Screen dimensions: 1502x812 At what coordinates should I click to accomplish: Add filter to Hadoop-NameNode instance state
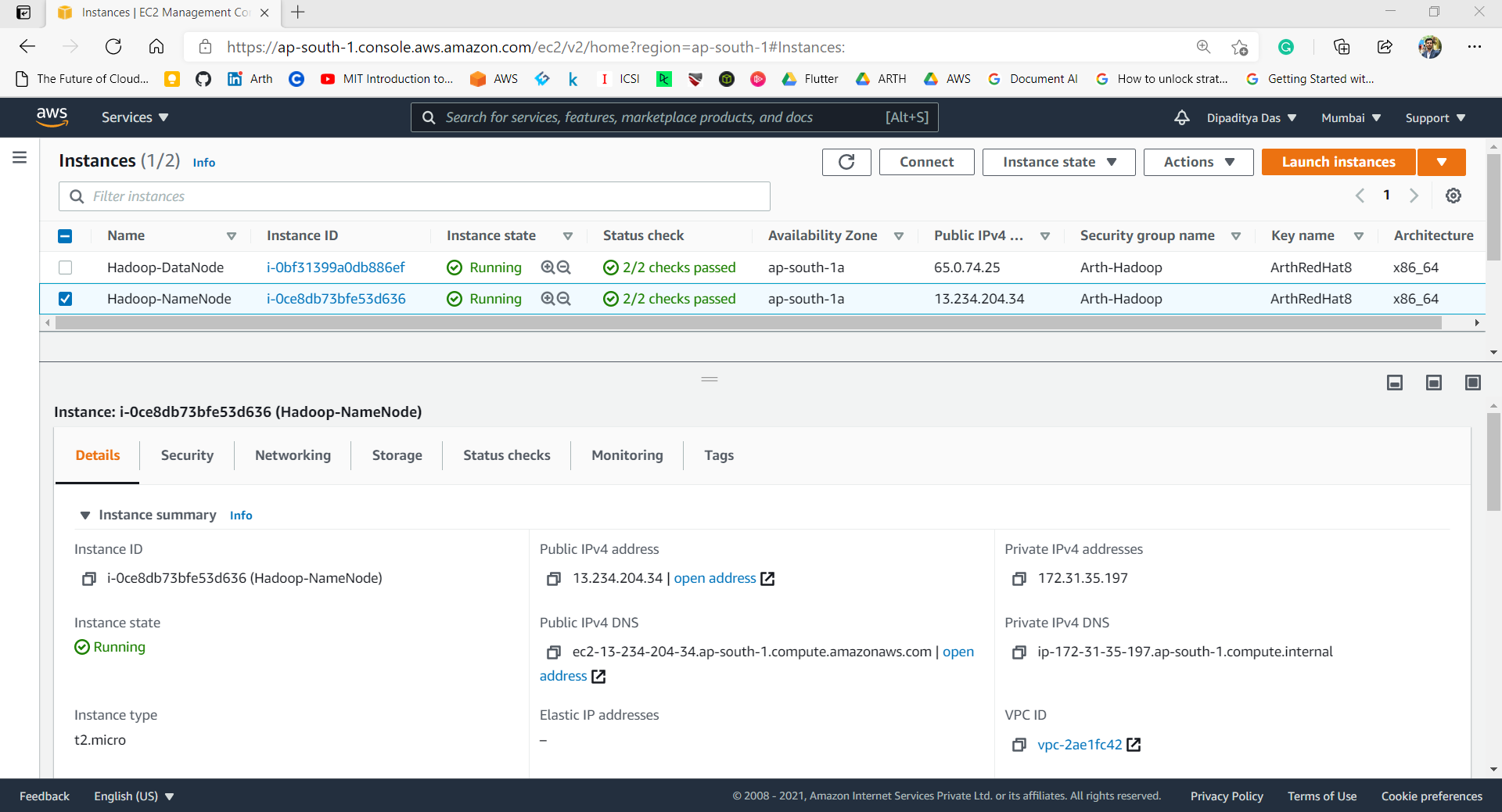[x=548, y=298]
